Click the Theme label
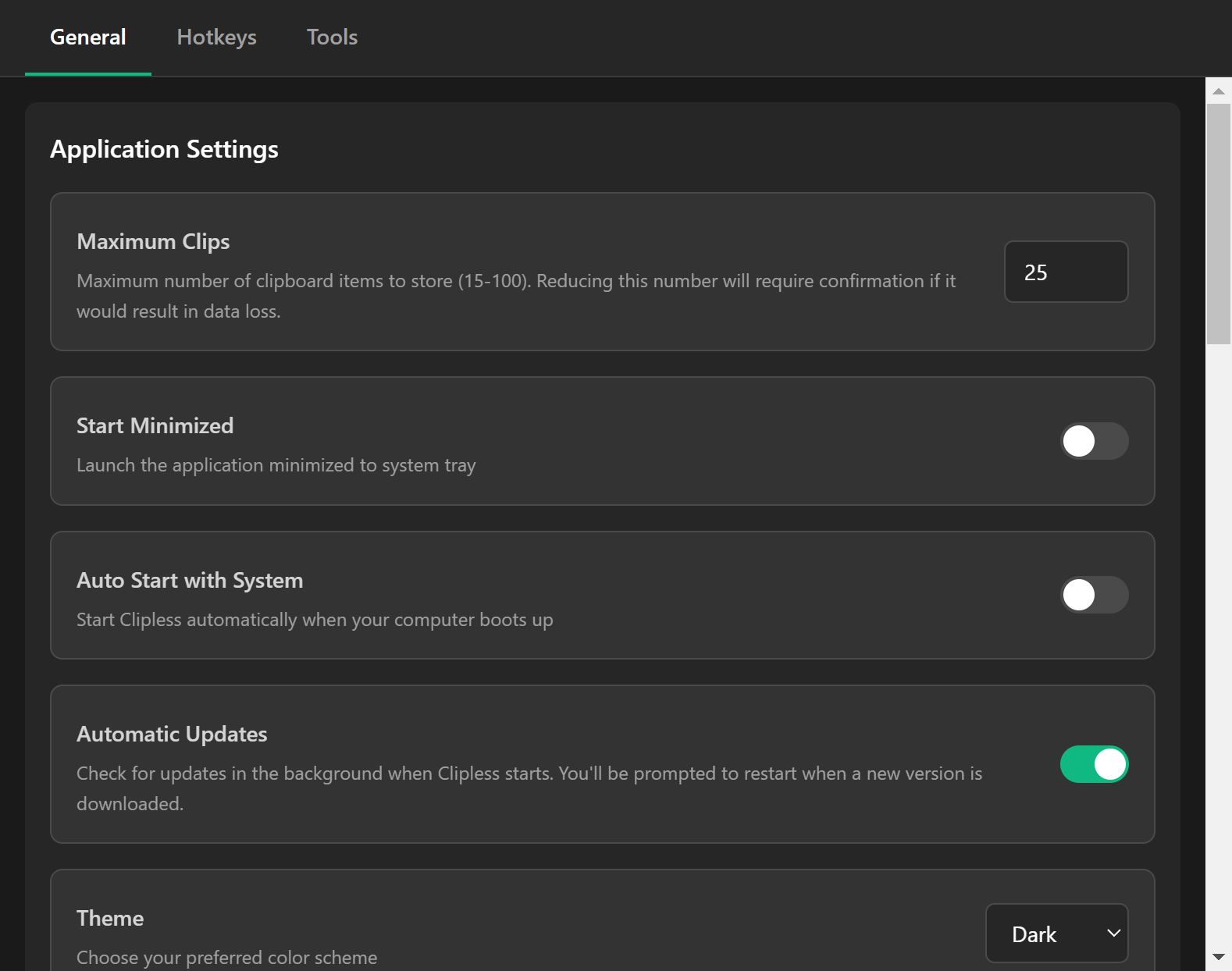This screenshot has height=971, width=1232. point(110,918)
